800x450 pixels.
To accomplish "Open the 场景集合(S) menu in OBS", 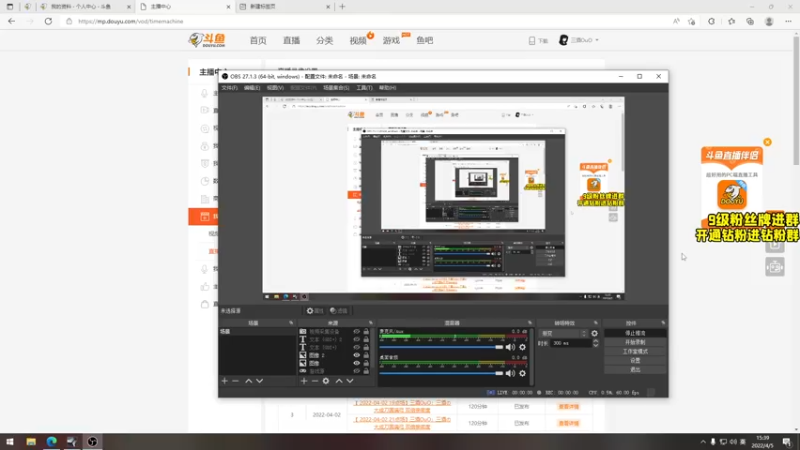I will [336, 88].
